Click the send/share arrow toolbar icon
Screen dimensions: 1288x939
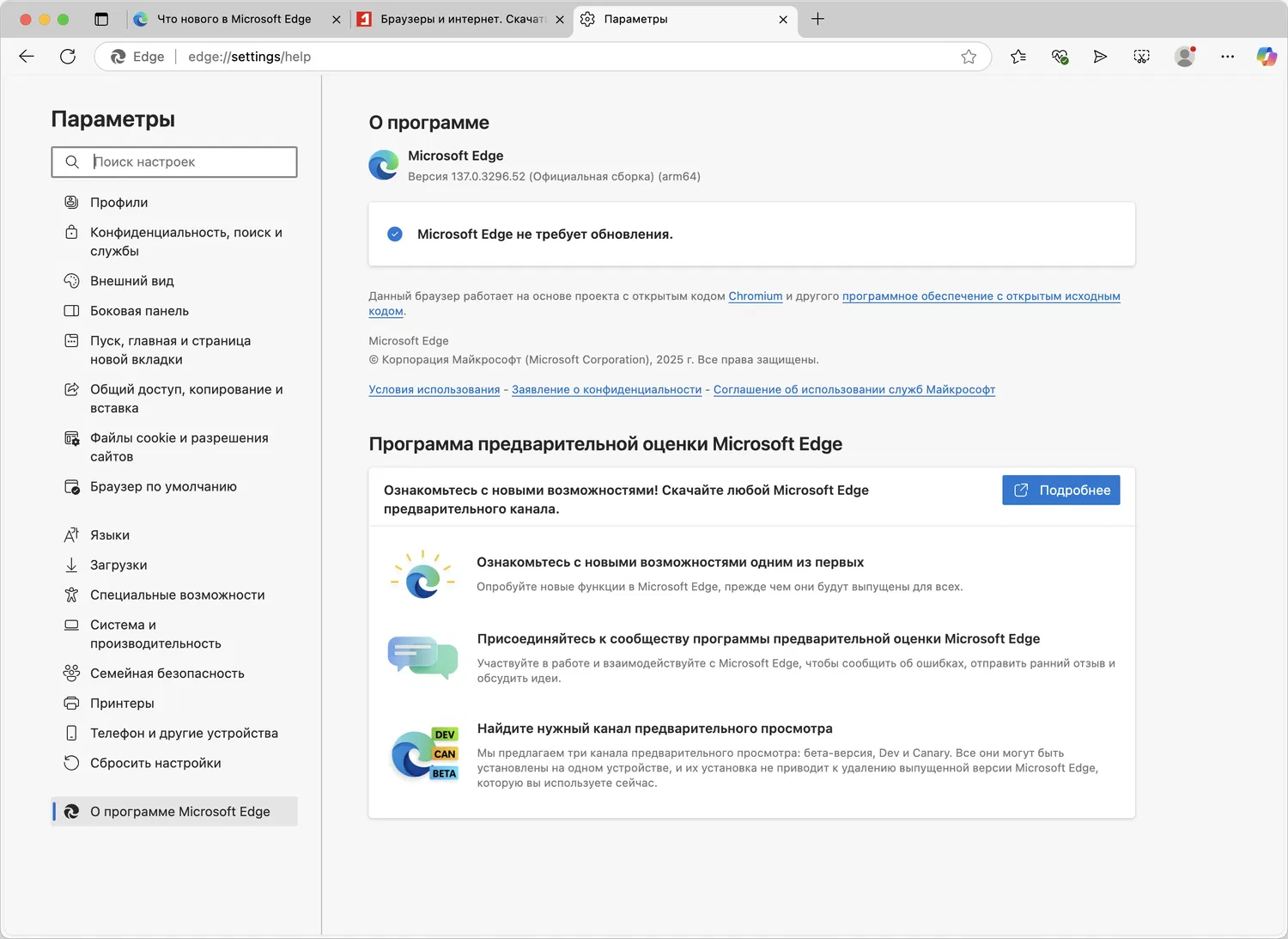(1100, 57)
